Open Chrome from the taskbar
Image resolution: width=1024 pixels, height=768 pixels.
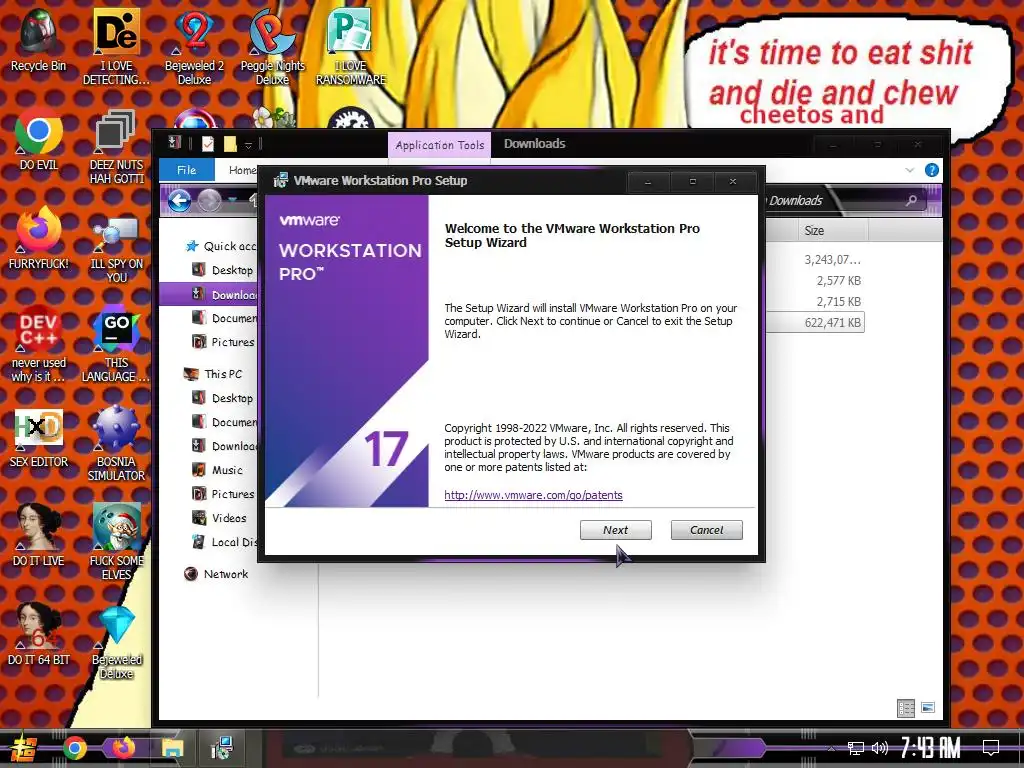[x=74, y=748]
